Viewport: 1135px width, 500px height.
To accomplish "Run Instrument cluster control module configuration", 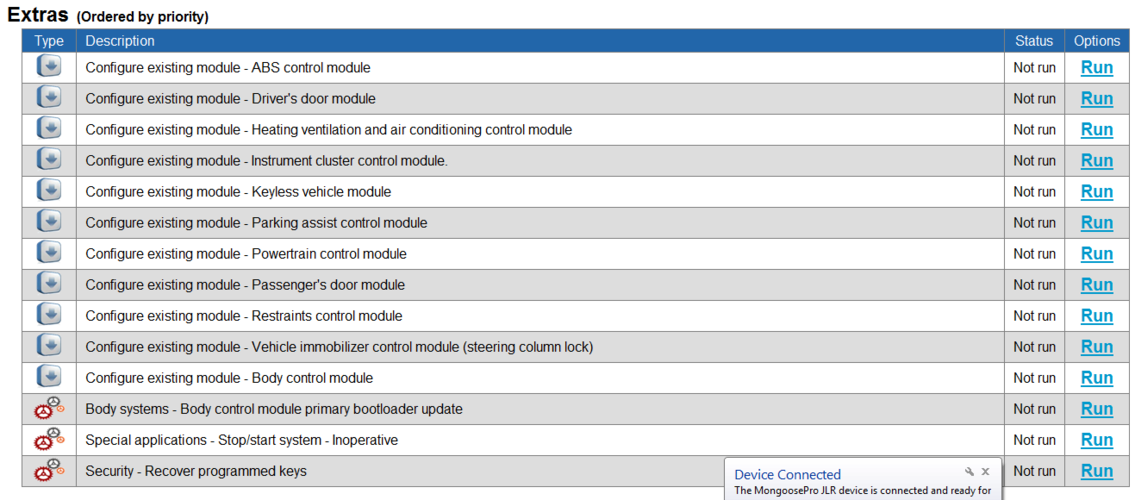I will click(1097, 161).
